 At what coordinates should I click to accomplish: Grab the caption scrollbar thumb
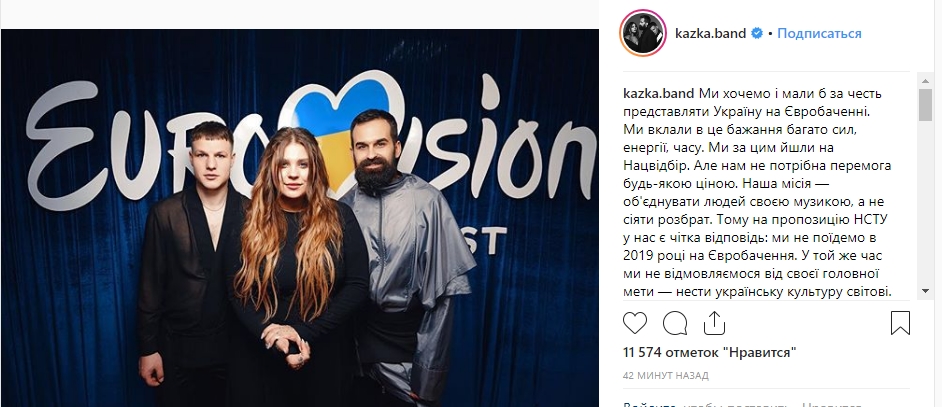(925, 105)
